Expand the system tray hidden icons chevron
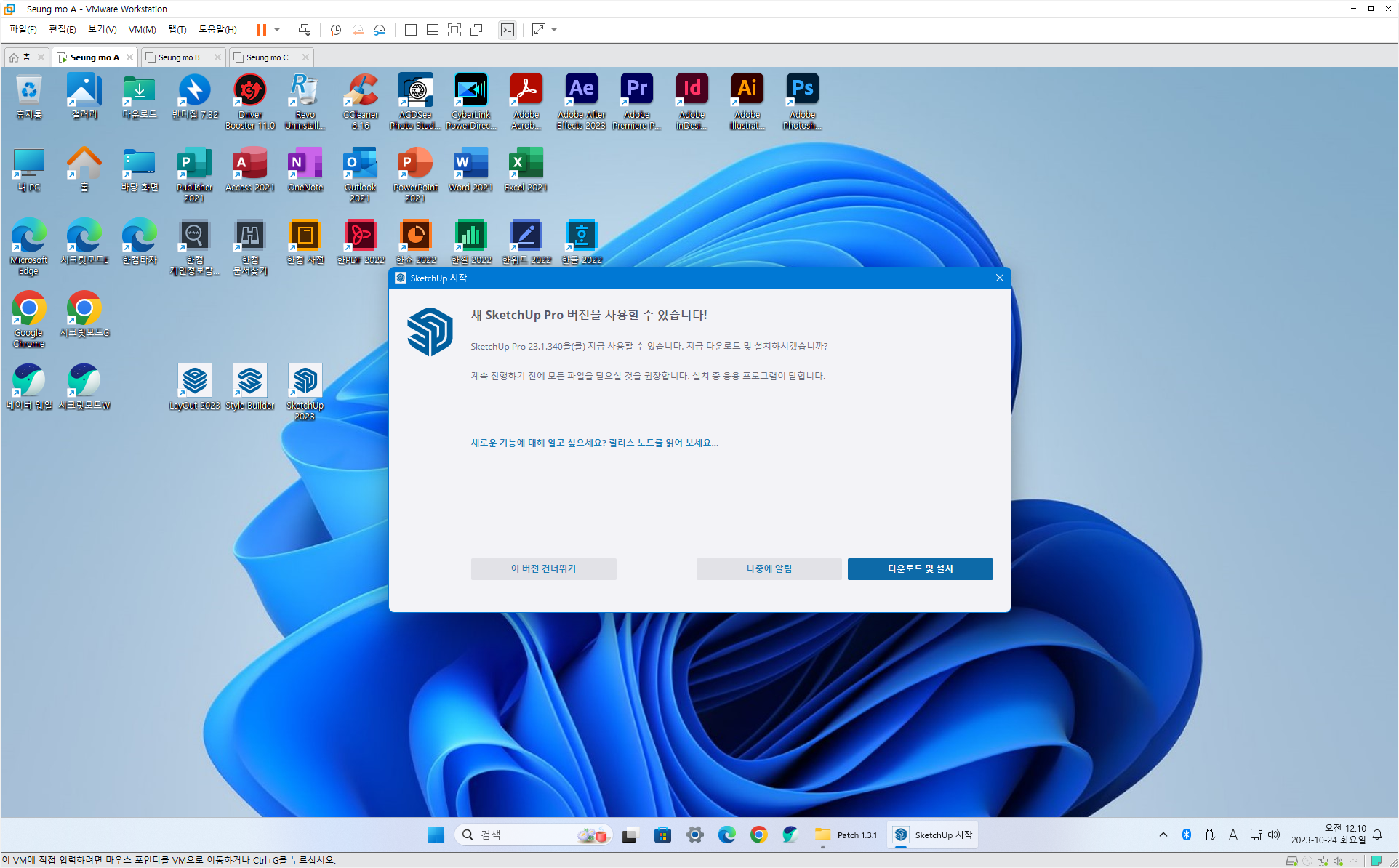 coord(1163,835)
